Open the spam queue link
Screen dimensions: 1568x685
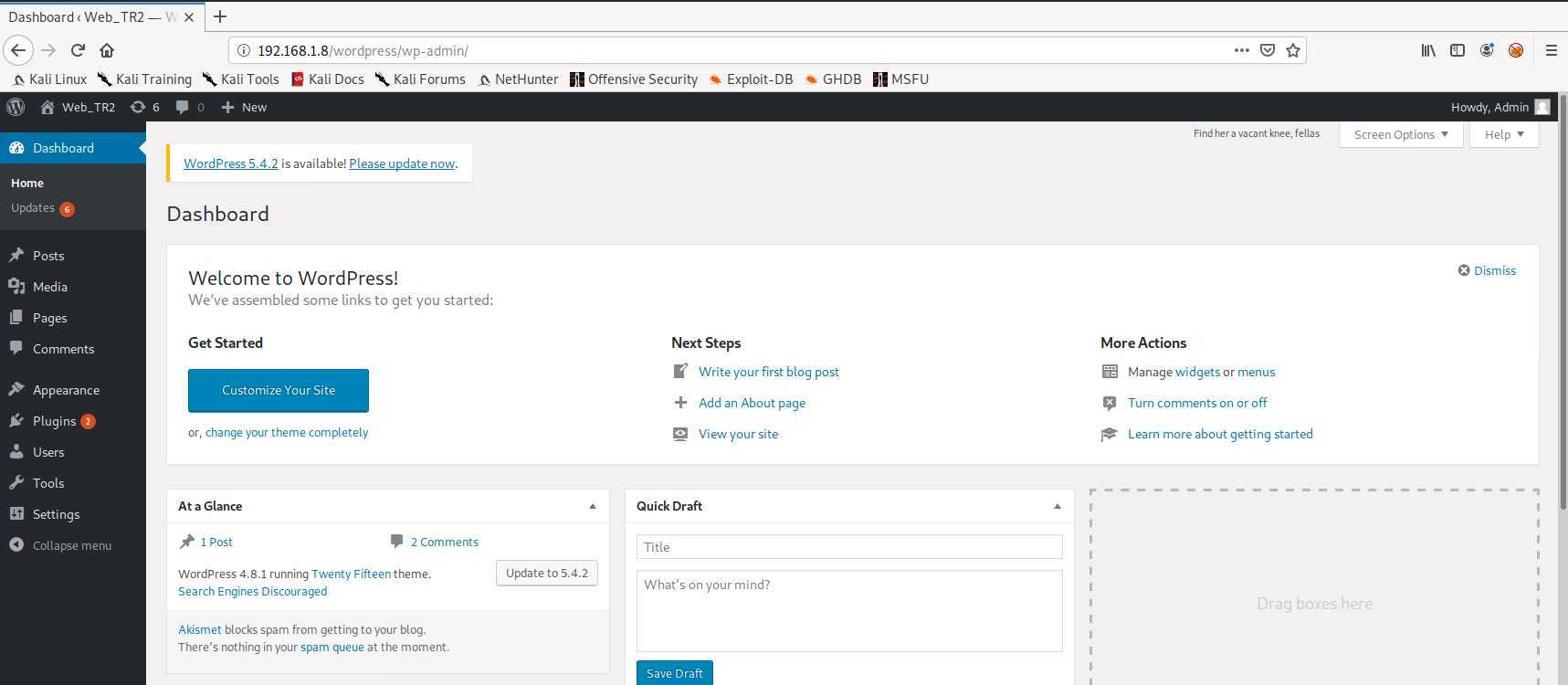coord(332,647)
